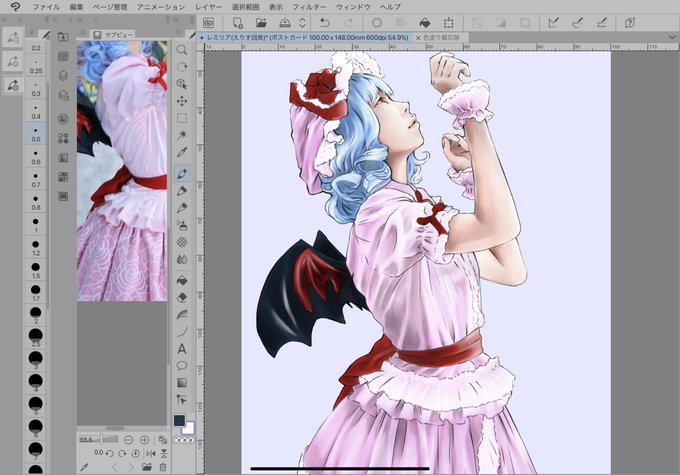Screen dimensions: 680x475
Task: Open the アニメーション menu
Action: [161, 7]
